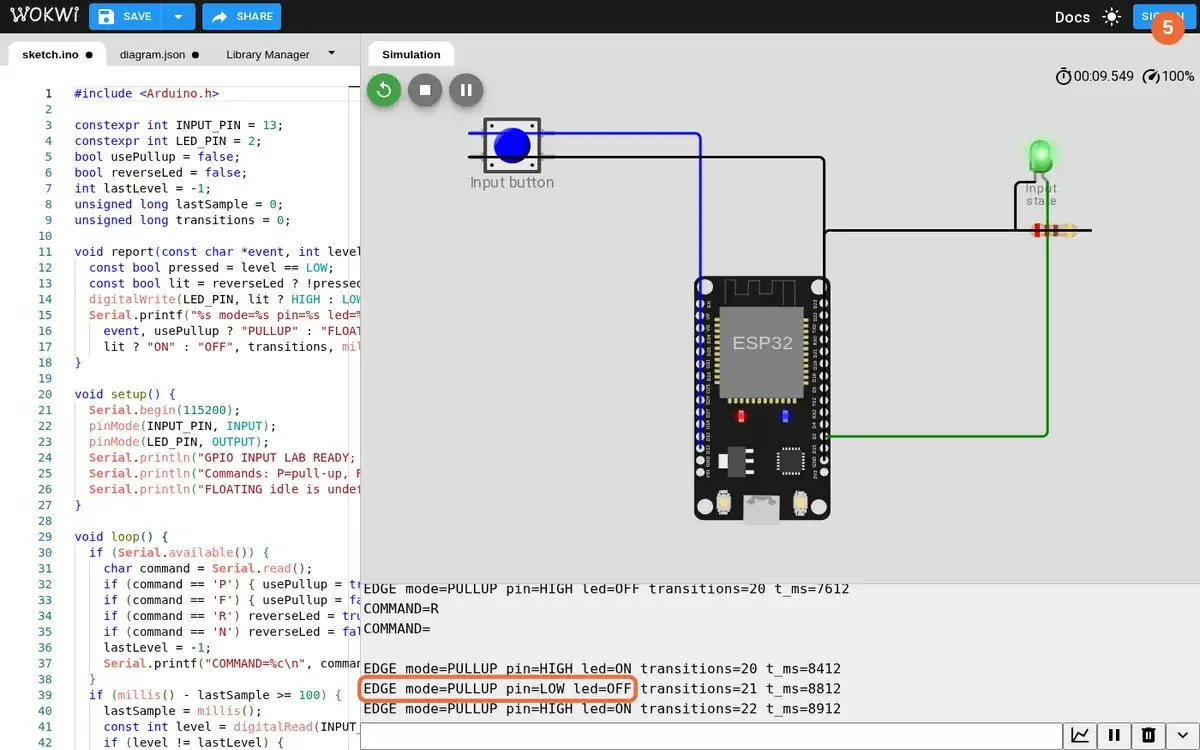Switch to the diagram.json tab
The width and height of the screenshot is (1200, 750).
(158, 55)
